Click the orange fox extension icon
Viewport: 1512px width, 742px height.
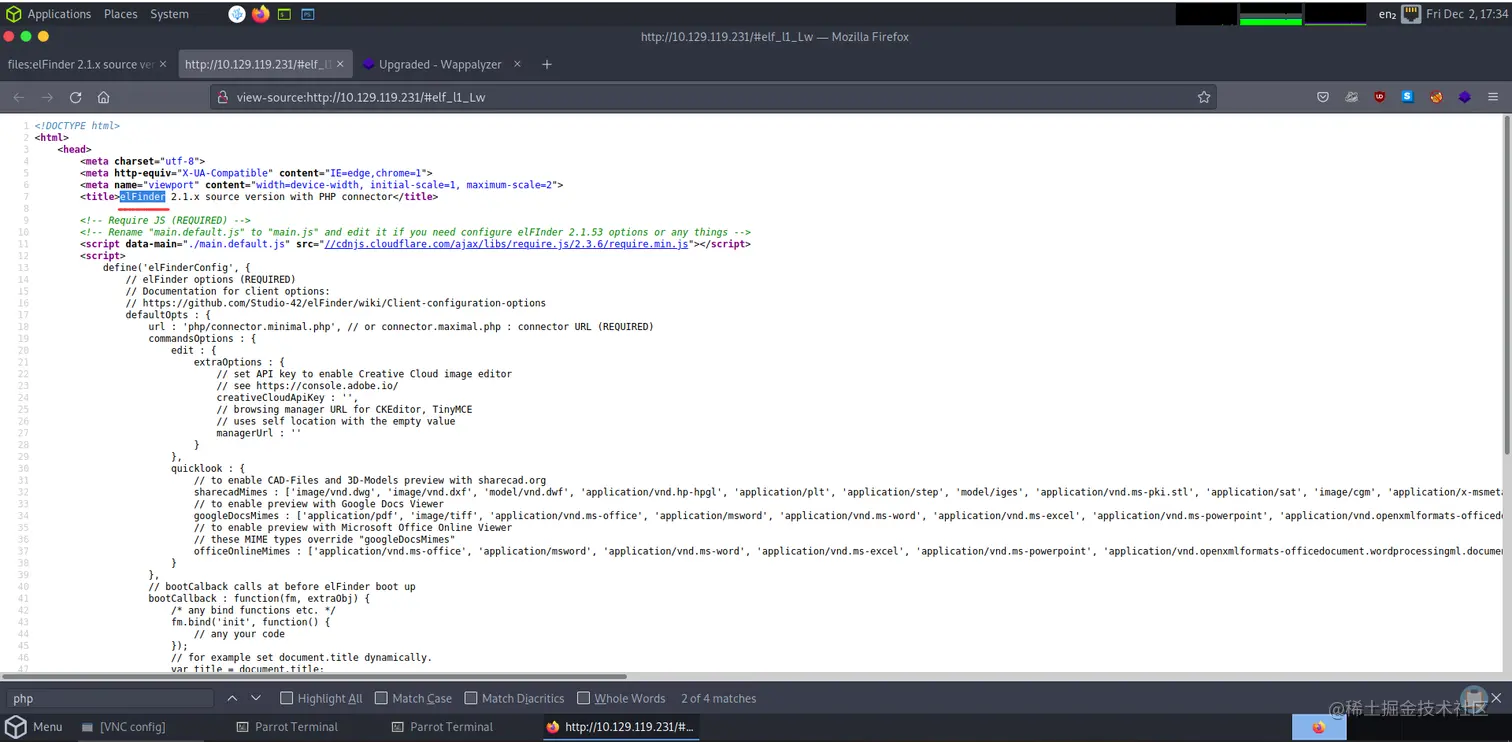pyautogui.click(x=1436, y=97)
